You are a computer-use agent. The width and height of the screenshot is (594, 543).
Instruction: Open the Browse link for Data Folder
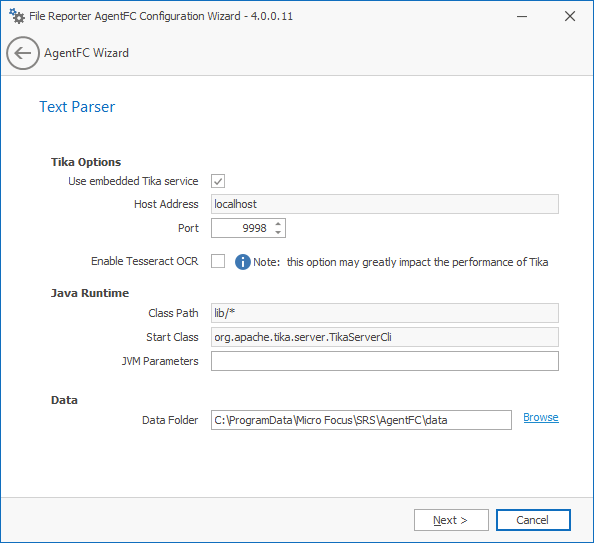click(541, 417)
